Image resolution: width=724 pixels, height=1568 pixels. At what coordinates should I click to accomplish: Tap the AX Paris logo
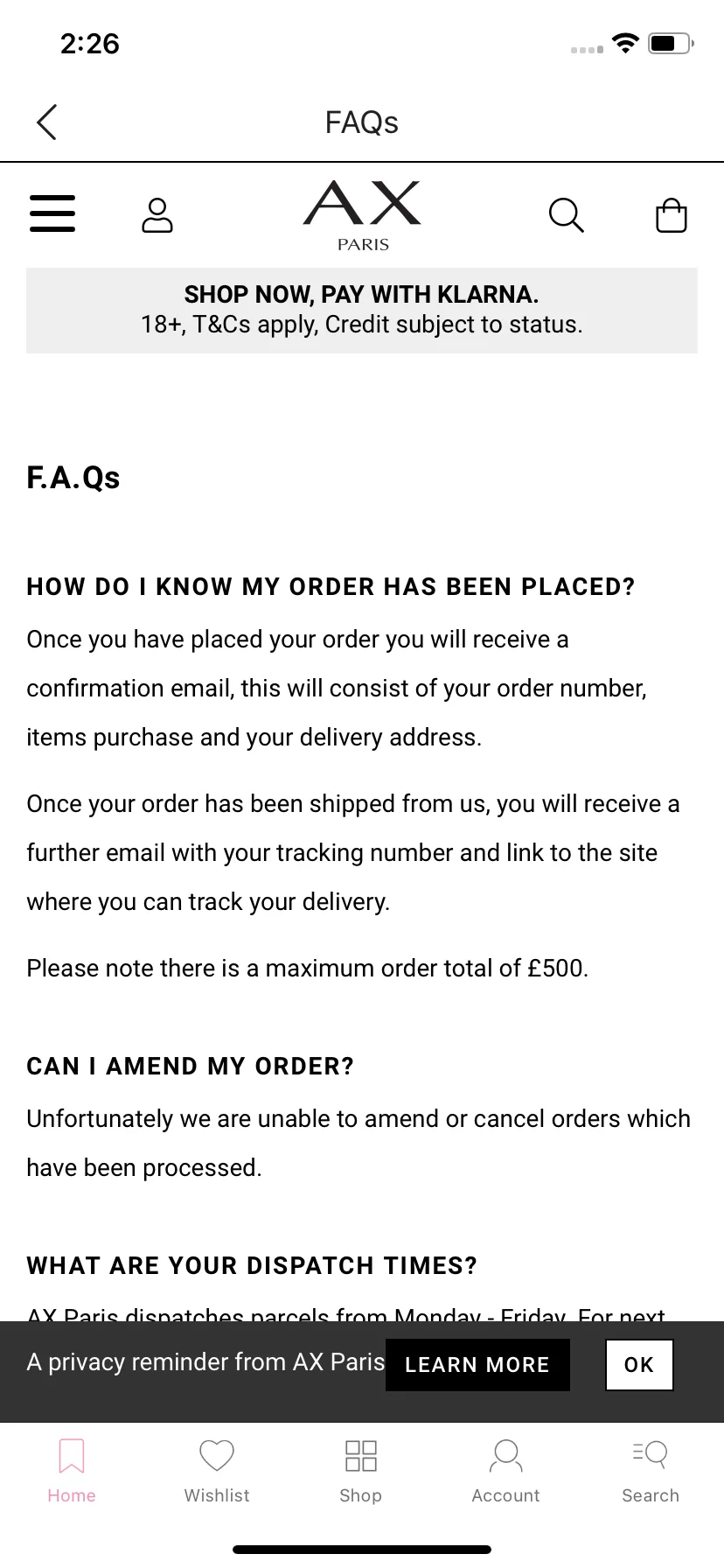tap(362, 215)
